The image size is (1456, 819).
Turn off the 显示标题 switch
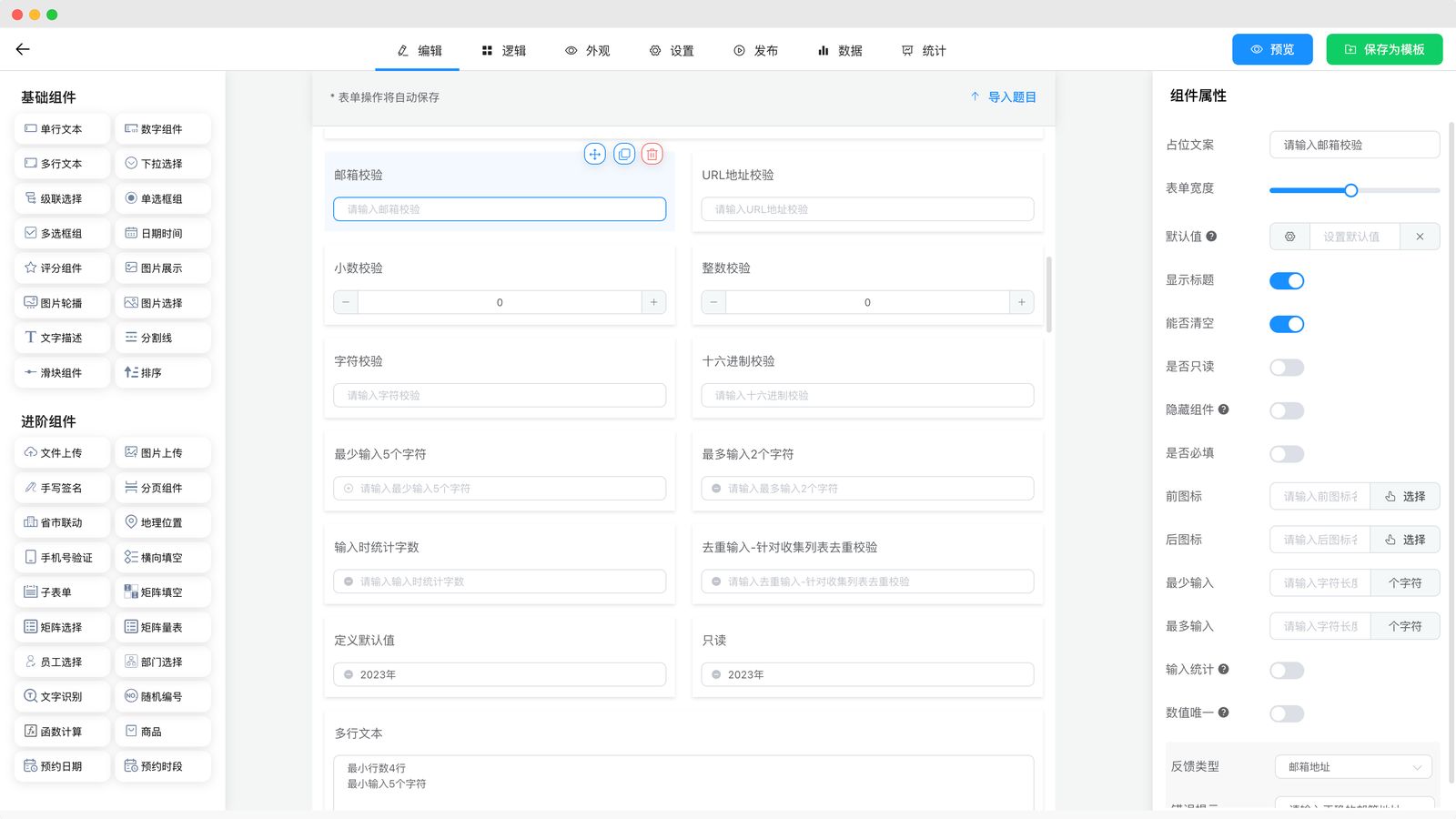1287,280
